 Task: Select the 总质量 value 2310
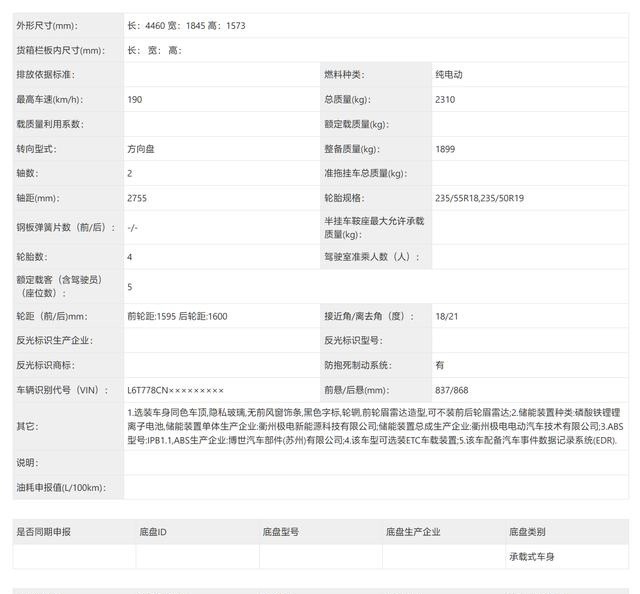tap(445, 100)
